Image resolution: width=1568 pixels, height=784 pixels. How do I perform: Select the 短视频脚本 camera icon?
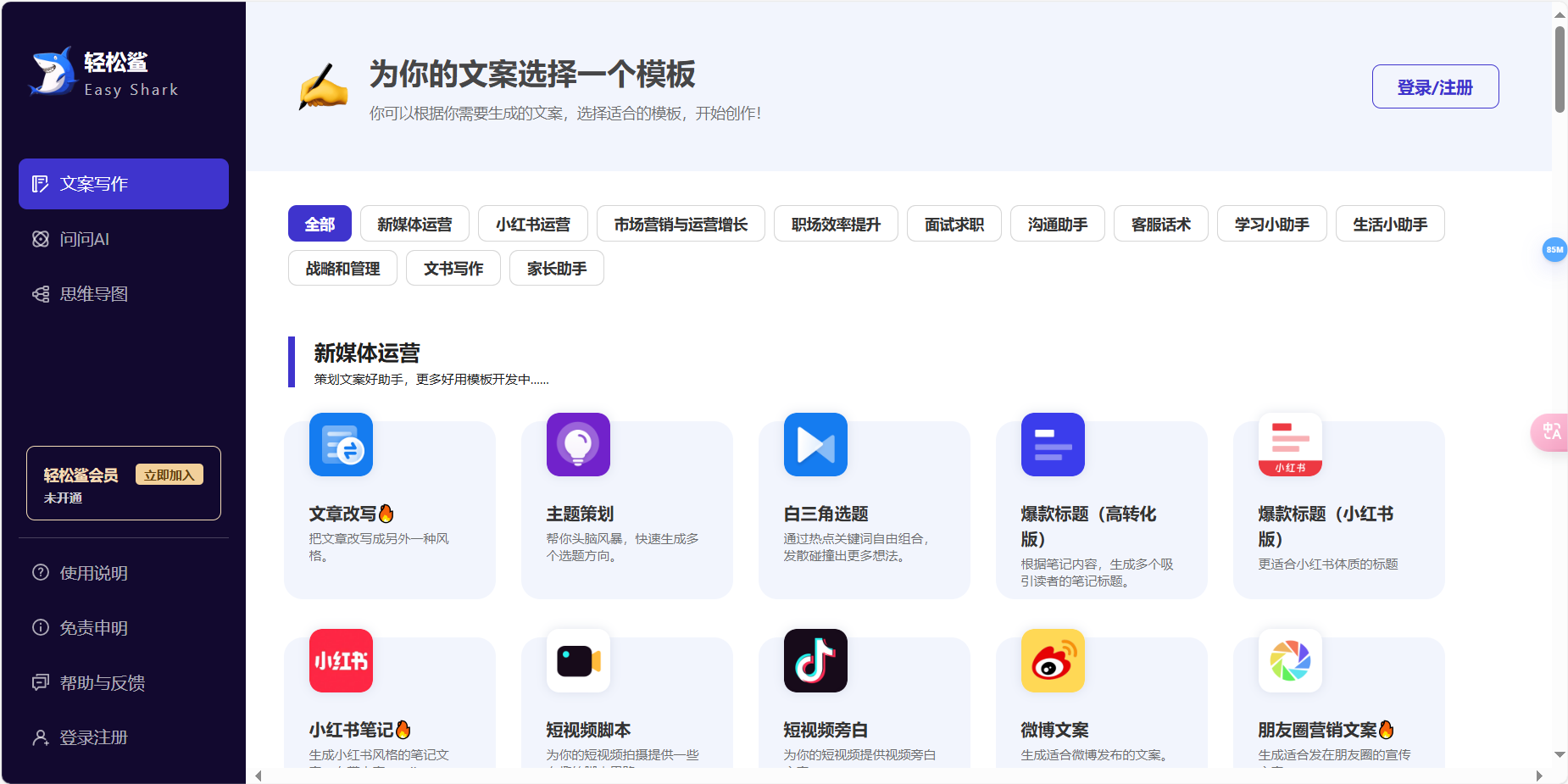578,661
